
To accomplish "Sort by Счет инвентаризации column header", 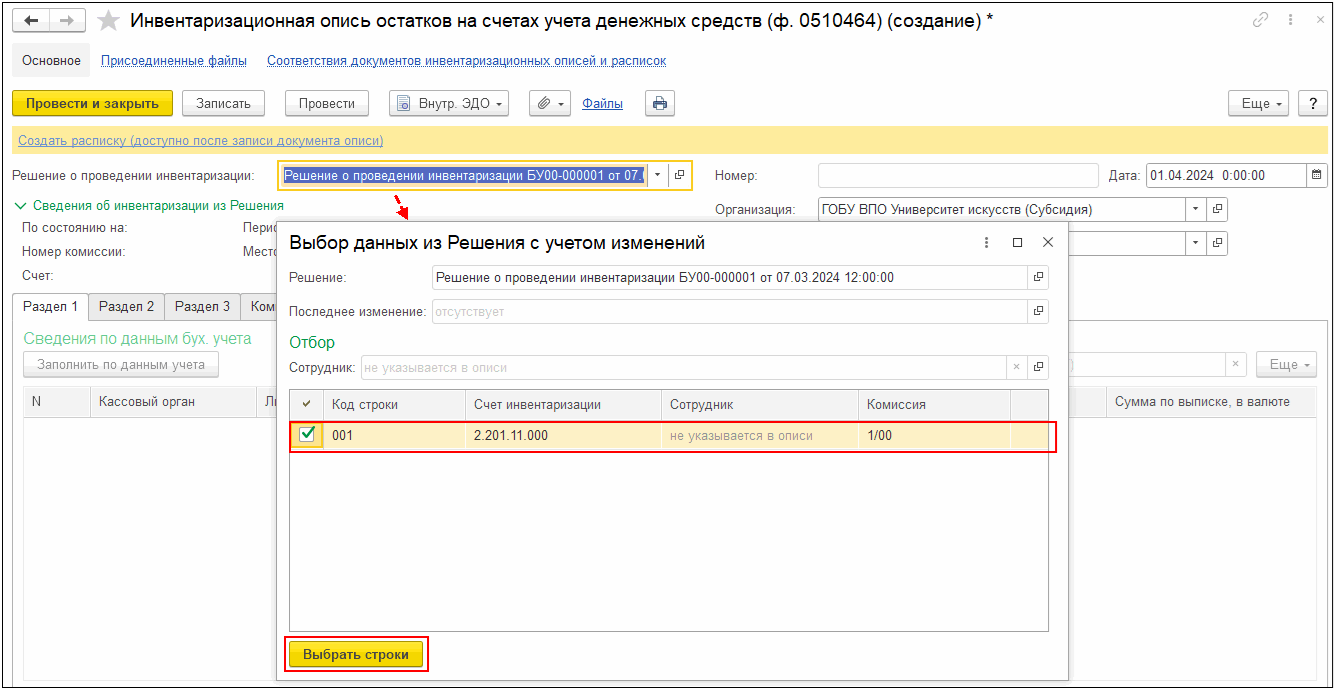I will click(563, 404).
